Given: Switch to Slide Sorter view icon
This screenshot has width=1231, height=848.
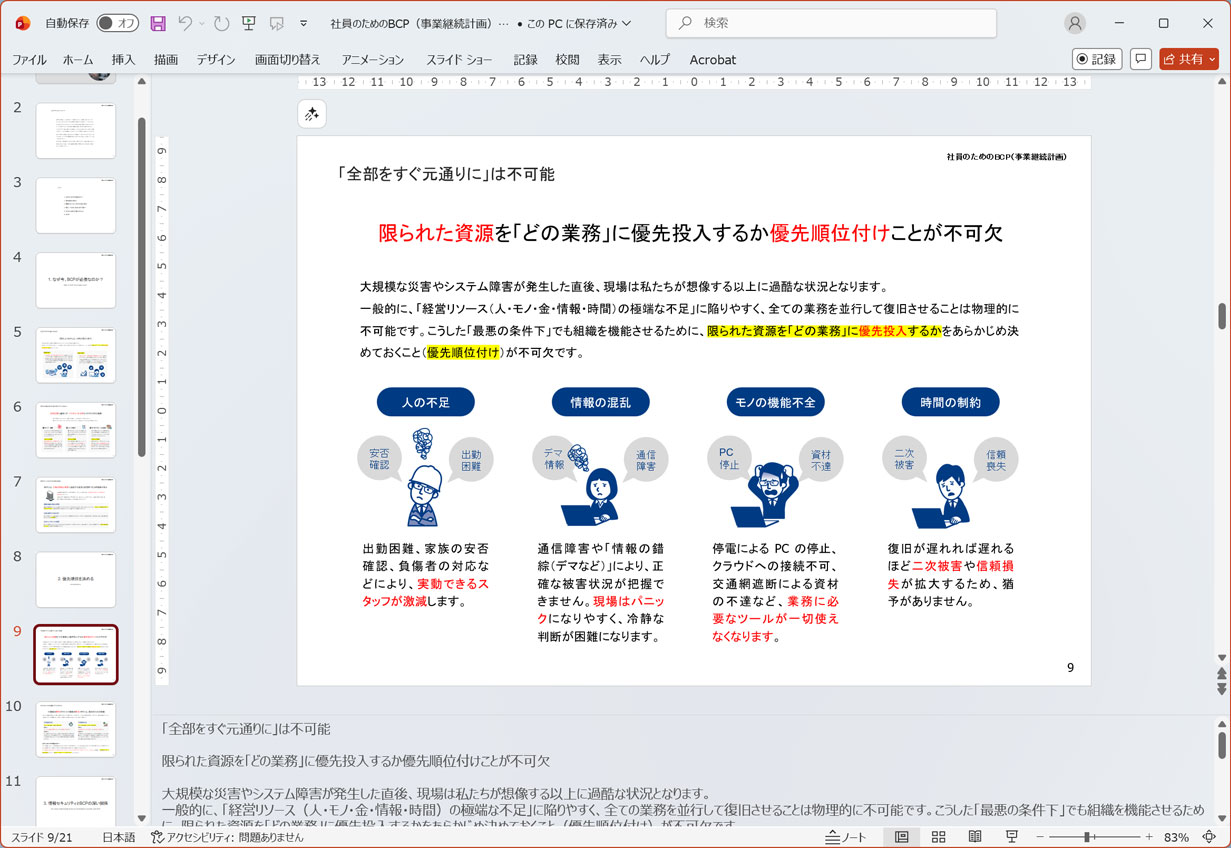Looking at the screenshot, I should coord(937,836).
